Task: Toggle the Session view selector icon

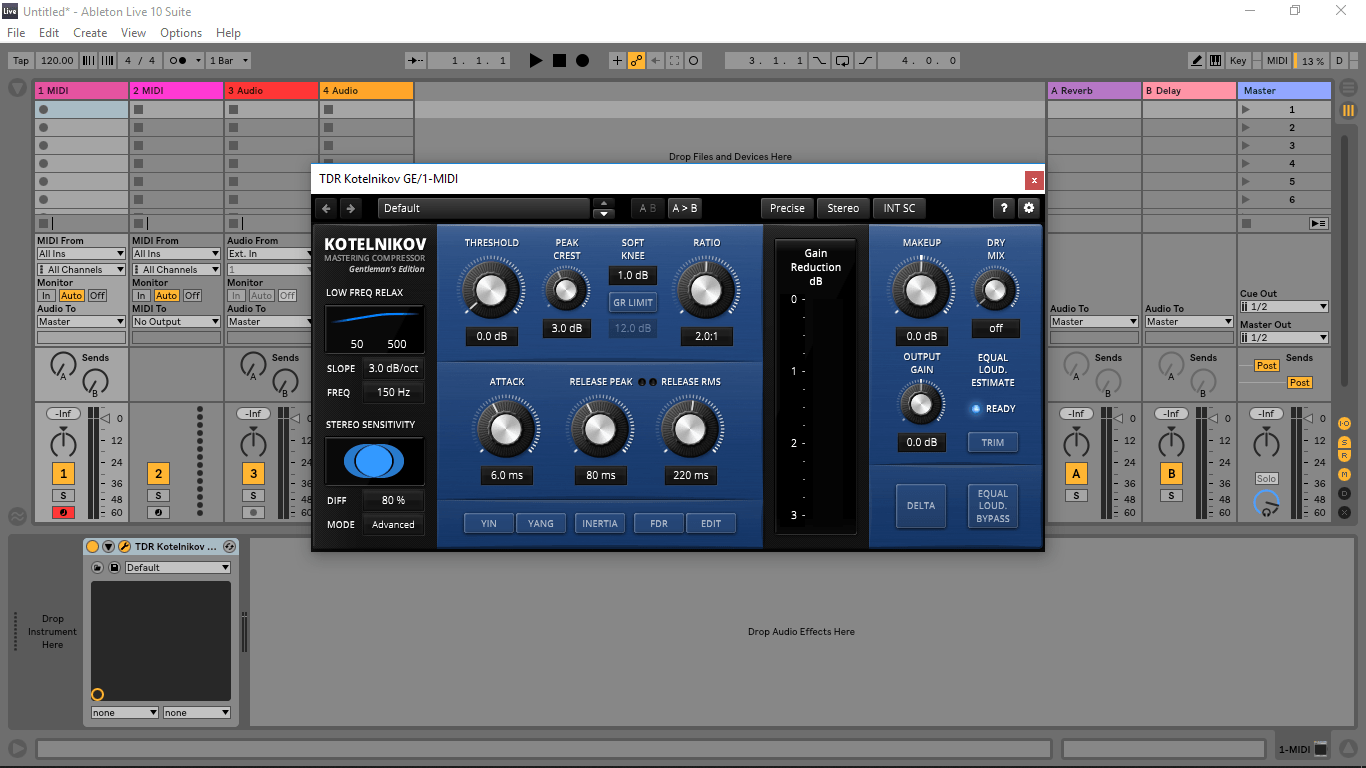Action: click(1348, 110)
